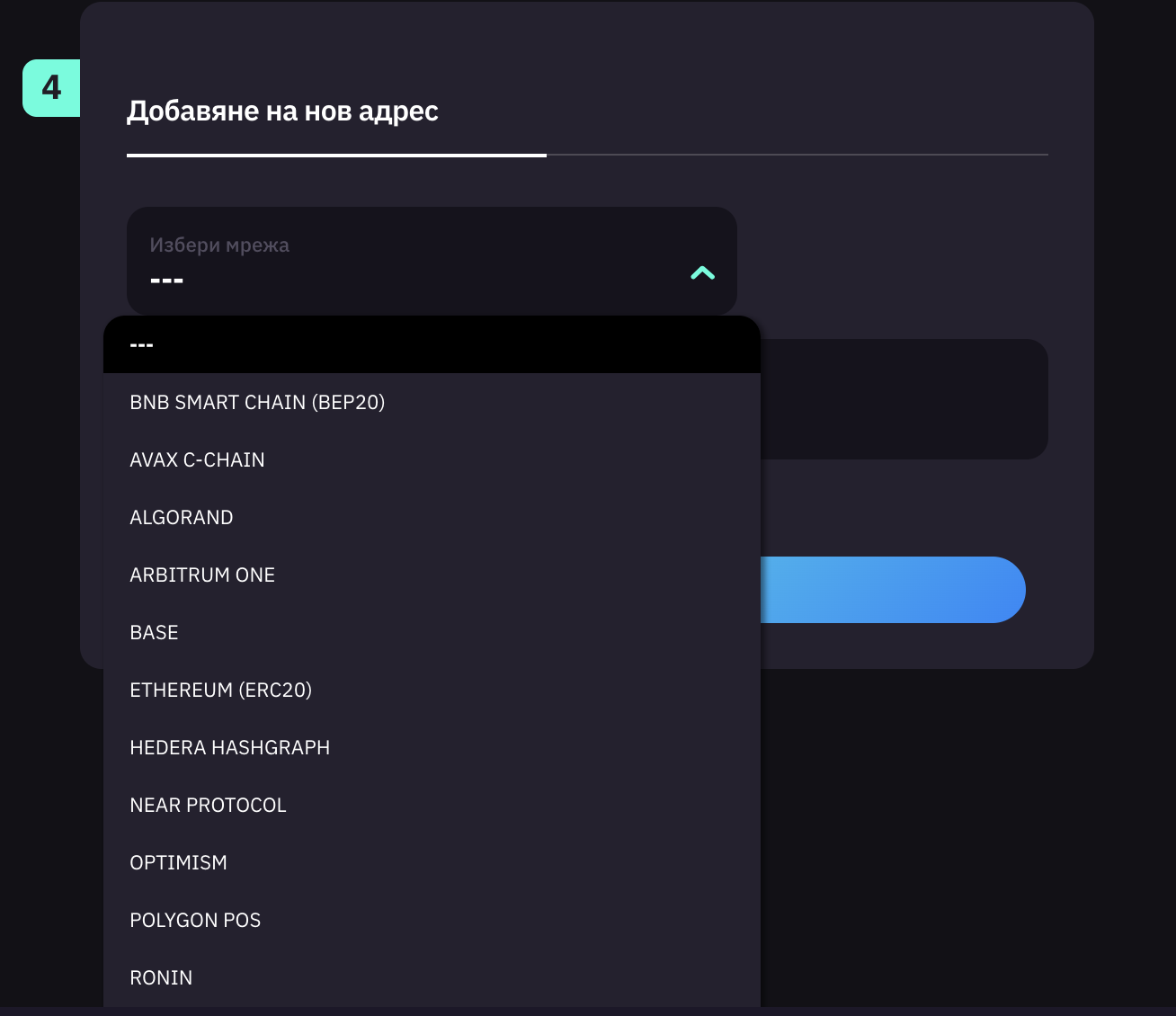Pick the ALGORAND network option
Viewport: 1176px width, 1016px height.
pyautogui.click(x=182, y=518)
